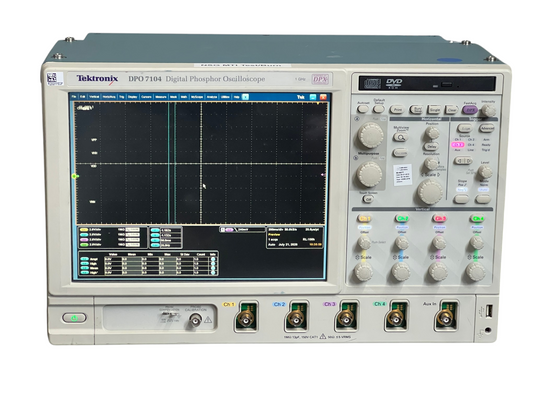
Task: Open the Trig menu
Action: point(121,97)
